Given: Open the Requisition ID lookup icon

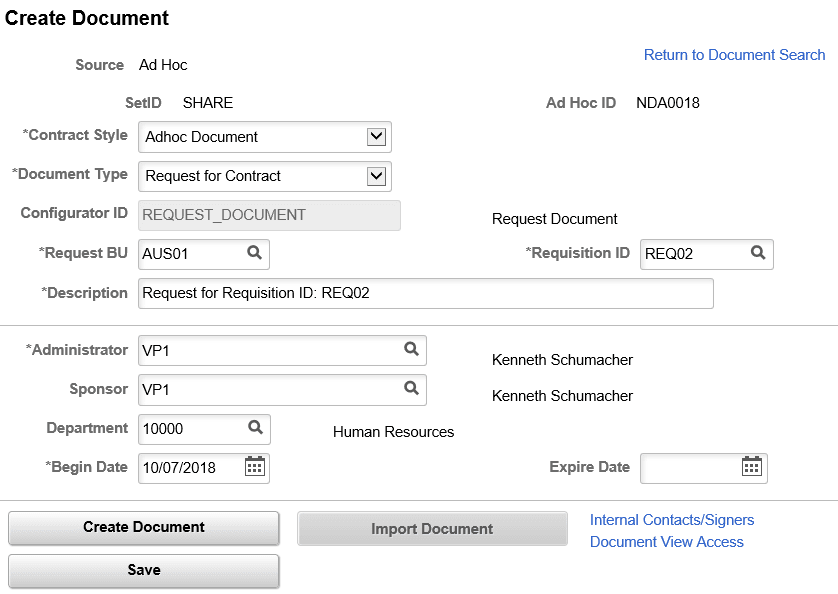Looking at the screenshot, I should coord(758,254).
